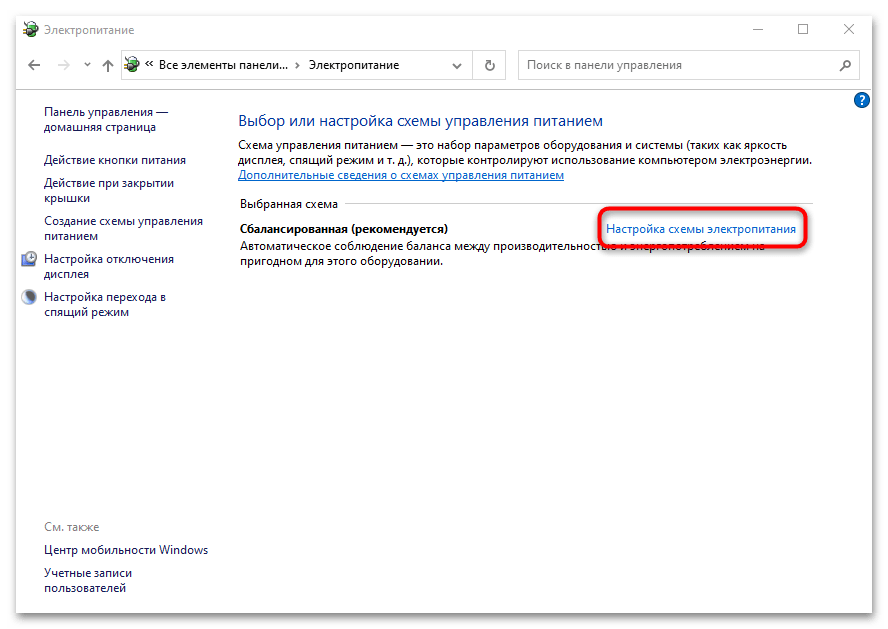Viewport: 888px width, 629px height.
Task: Click the moon icon beside Настройка перехода в спящий режим
Action: pos(30,298)
